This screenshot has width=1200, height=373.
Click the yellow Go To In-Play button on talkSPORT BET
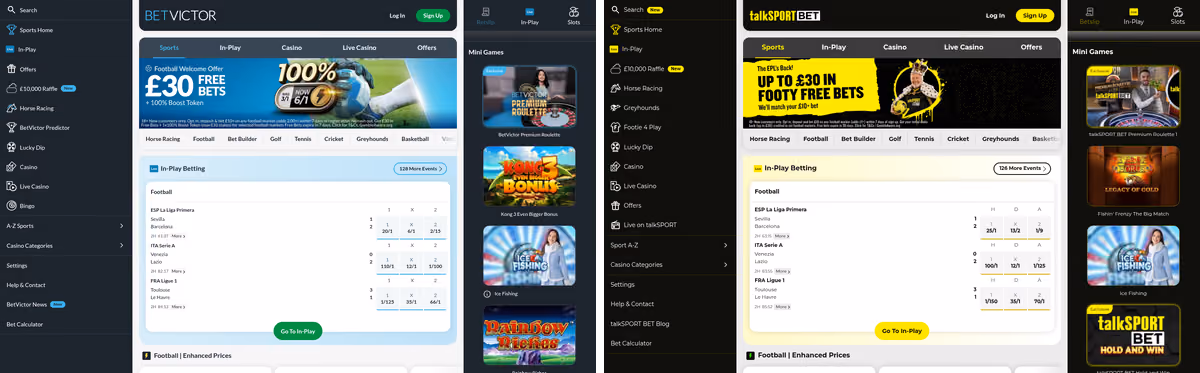coord(902,331)
